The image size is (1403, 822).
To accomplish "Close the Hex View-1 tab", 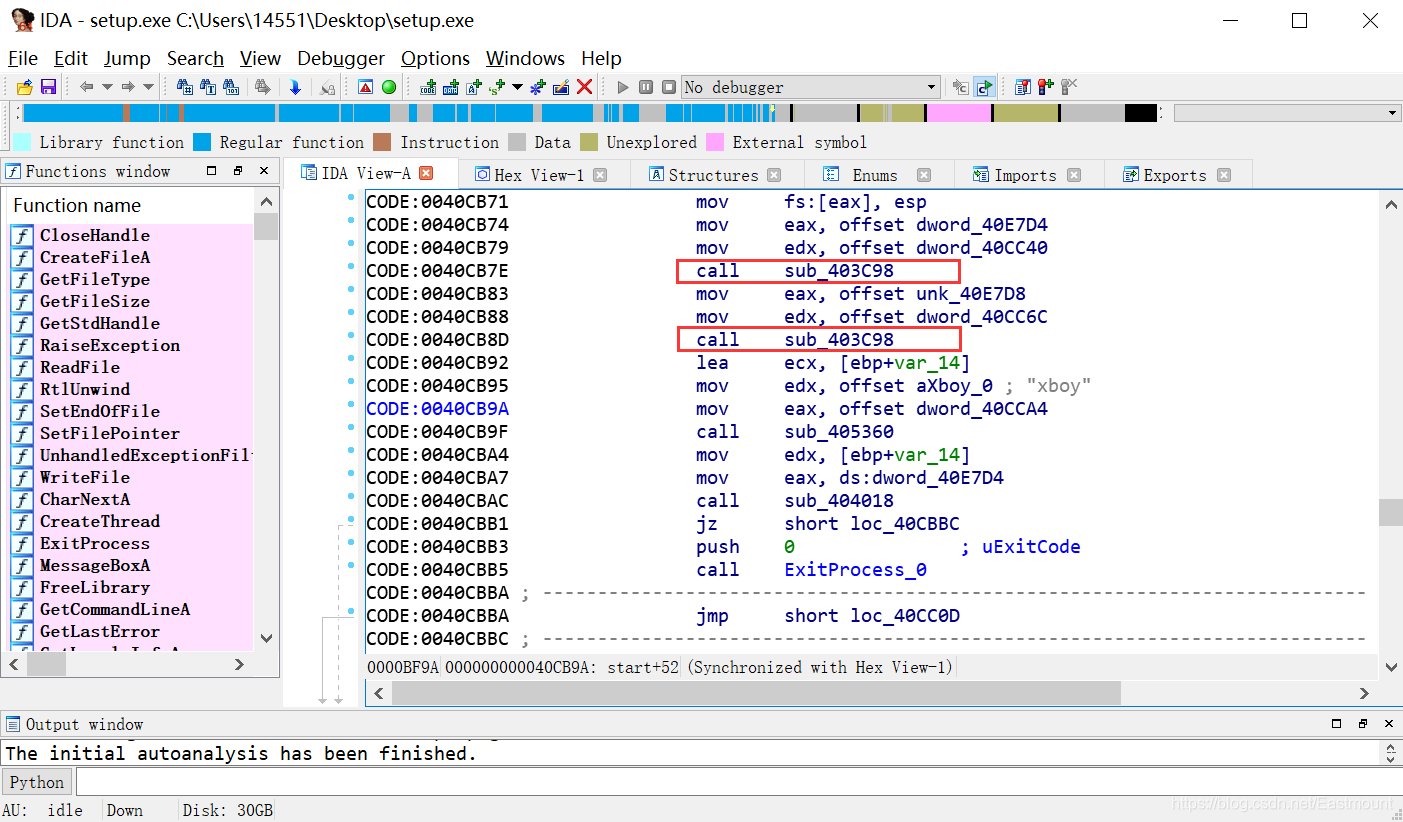I will (600, 175).
